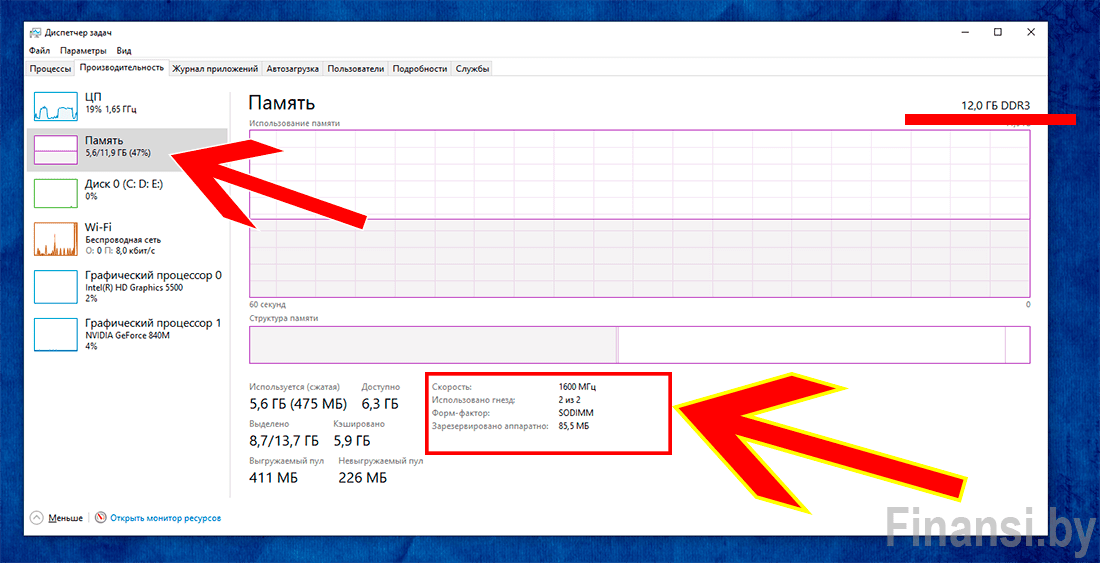Click the 19% 1,65 ГГц CPU text

[110, 109]
